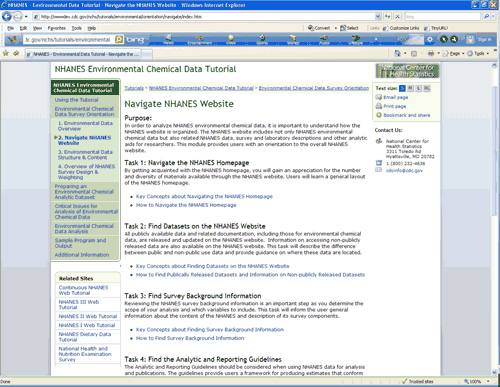Set text size to S
Image resolution: width=500 pixels, height=387 pixels.
pos(402,88)
